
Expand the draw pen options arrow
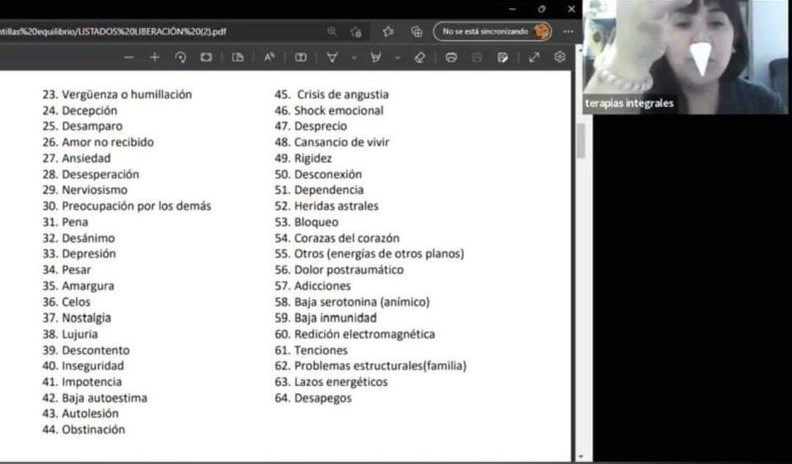point(353,58)
